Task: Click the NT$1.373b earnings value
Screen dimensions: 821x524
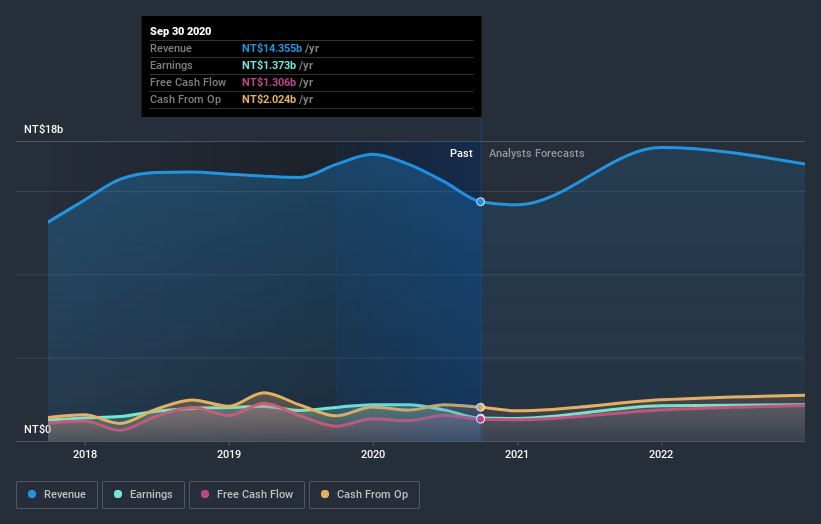Action: pyautogui.click(x=269, y=65)
